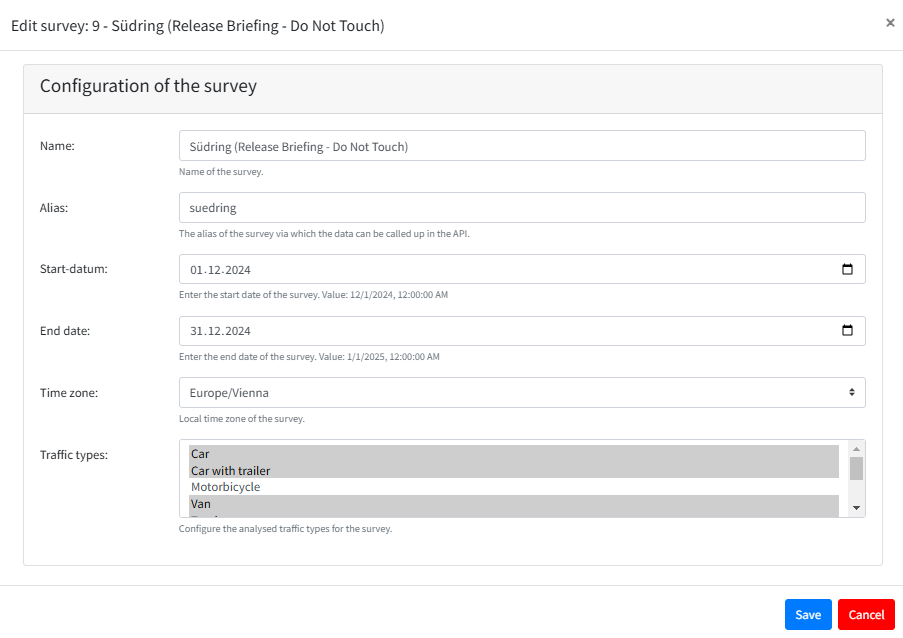Click the survey Name input field
This screenshot has height=638, width=903.
[x=522, y=146]
